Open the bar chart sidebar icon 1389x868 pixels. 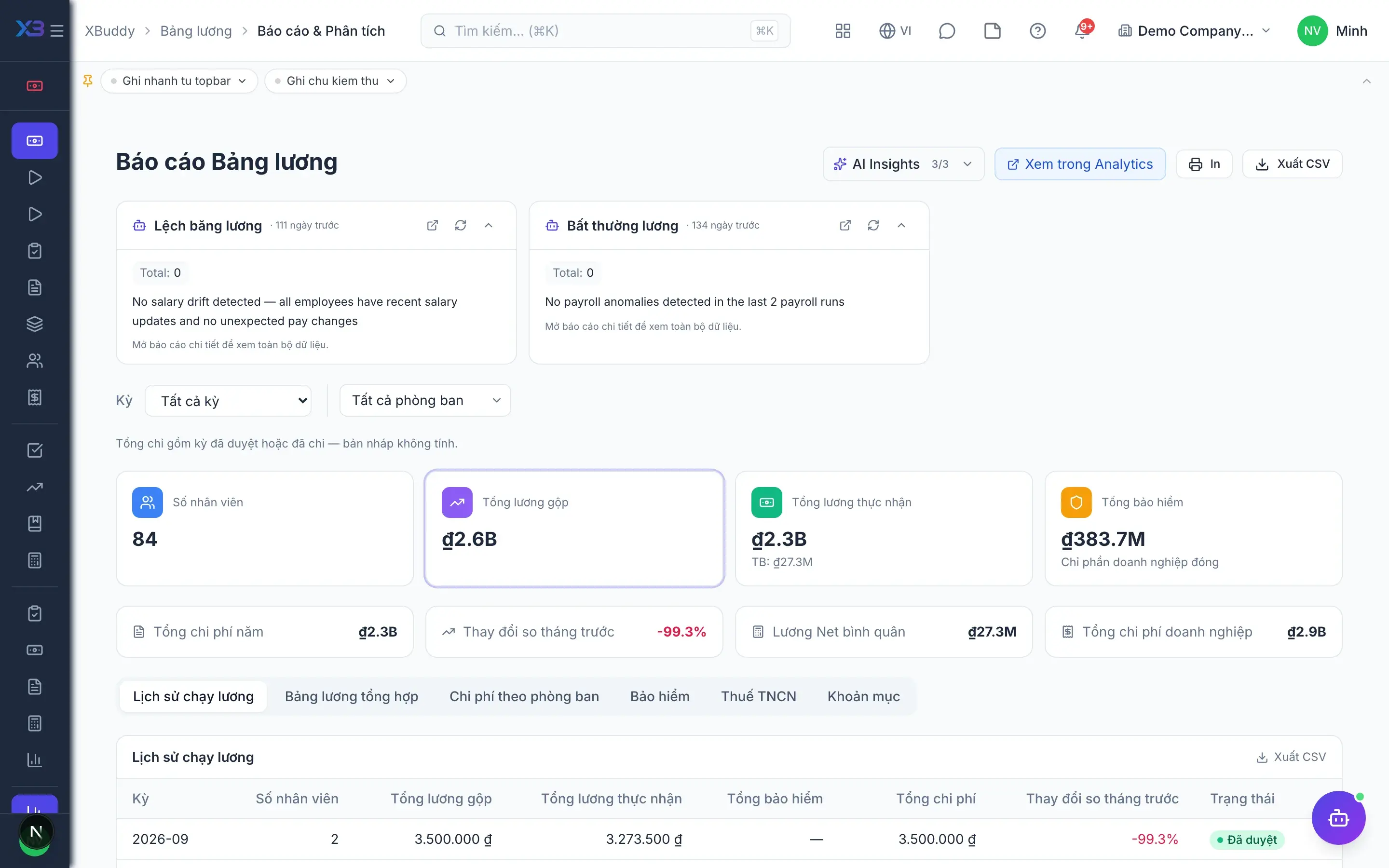pos(34,760)
